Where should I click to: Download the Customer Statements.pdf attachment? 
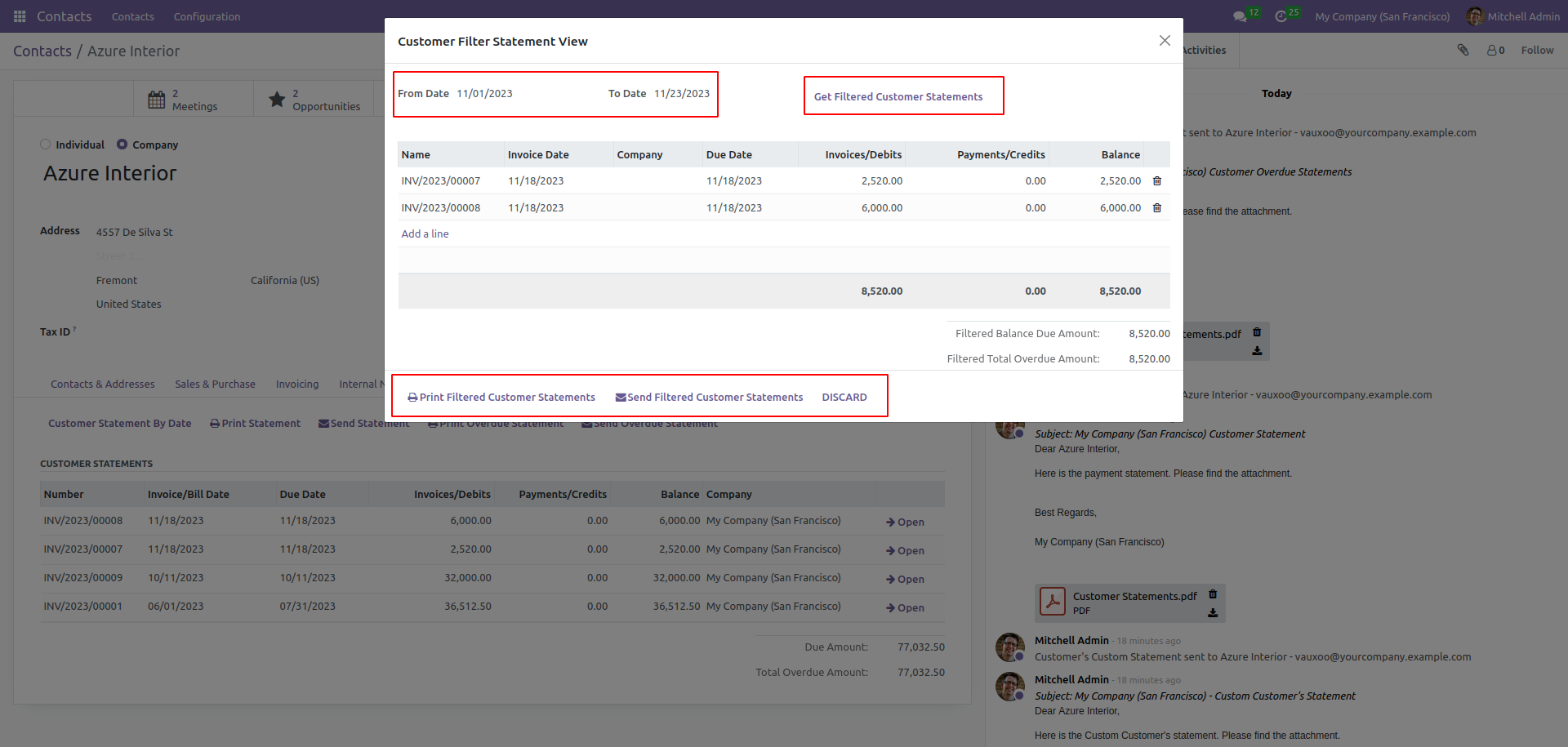pyautogui.click(x=1213, y=612)
